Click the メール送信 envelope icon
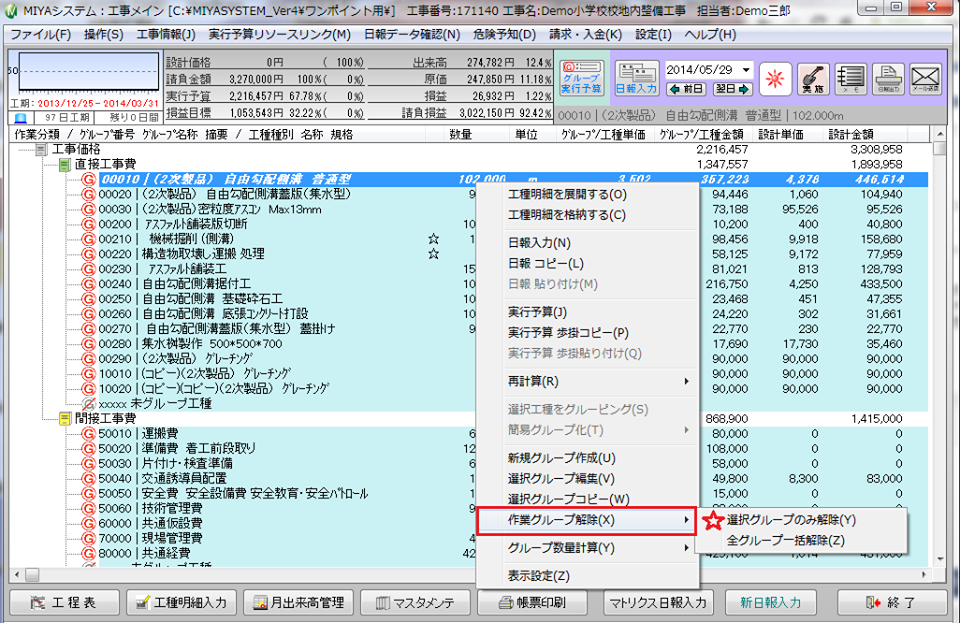The image size is (960, 623). (925, 79)
